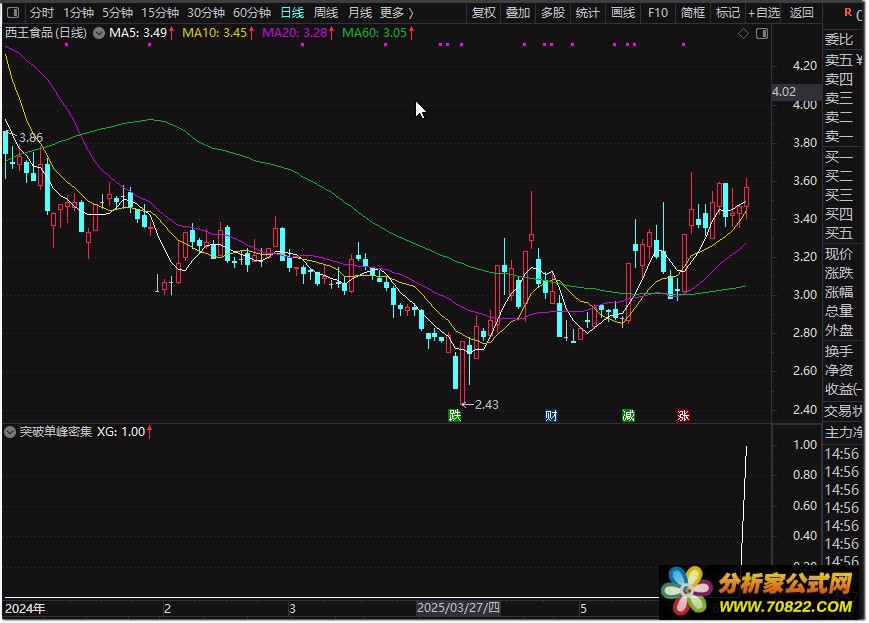Add stock via +自选 button
The height and width of the screenshot is (623, 869).
click(x=764, y=12)
